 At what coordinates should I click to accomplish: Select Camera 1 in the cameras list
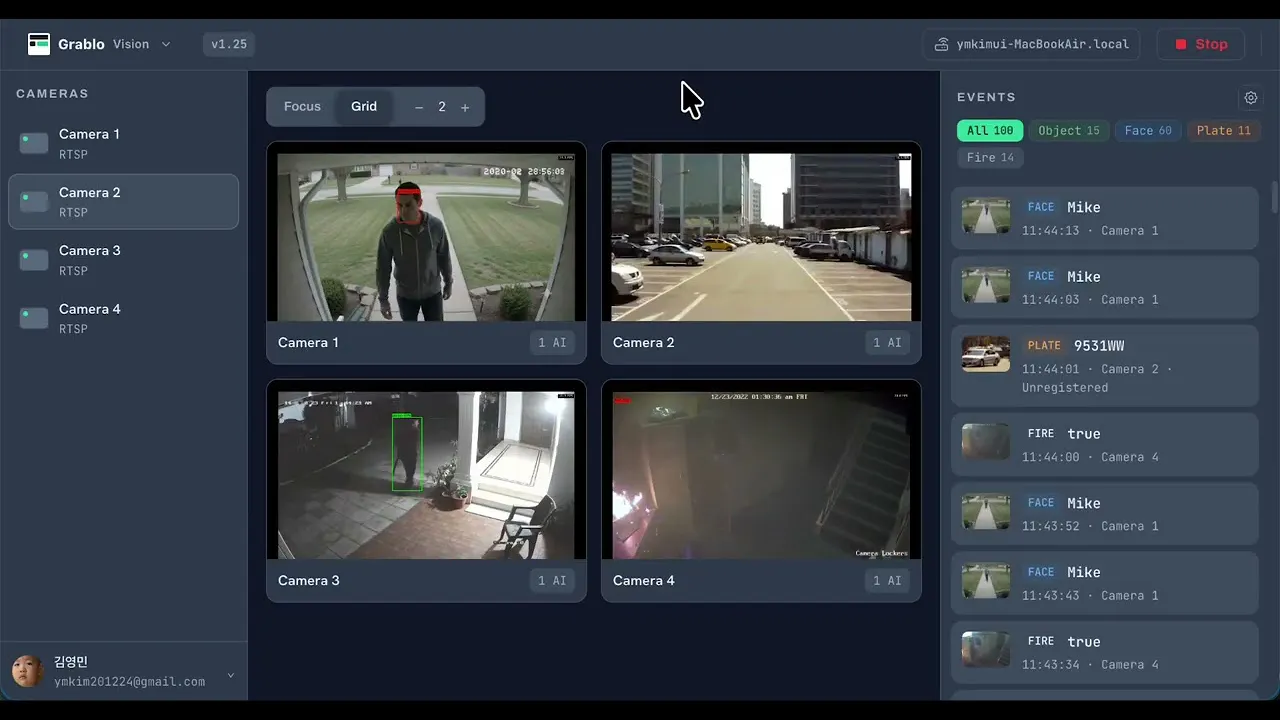[124, 143]
